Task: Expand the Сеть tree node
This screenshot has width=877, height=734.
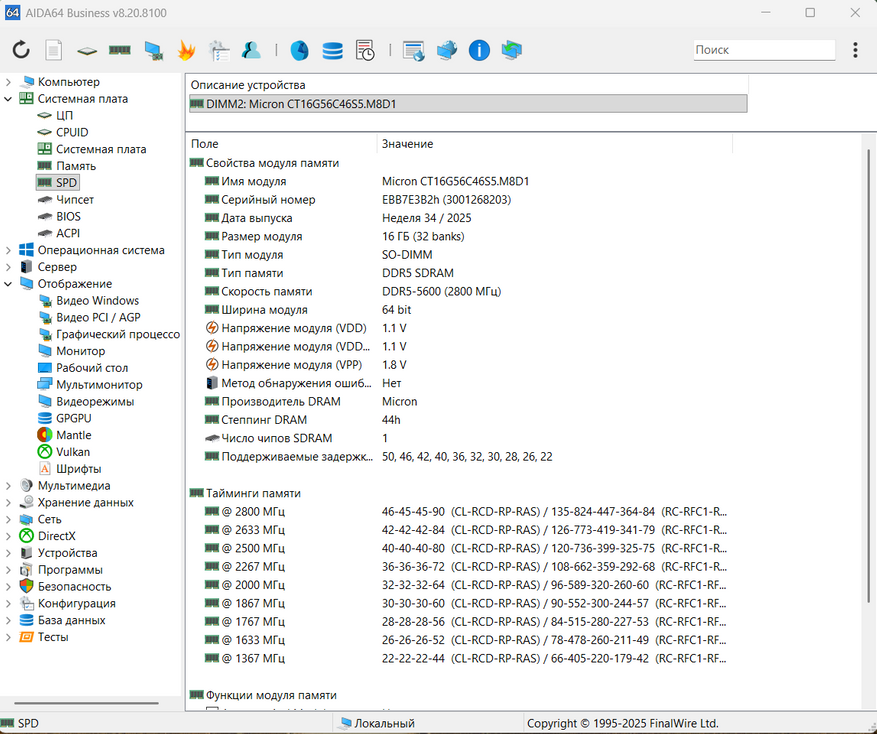Action: click(x=8, y=519)
